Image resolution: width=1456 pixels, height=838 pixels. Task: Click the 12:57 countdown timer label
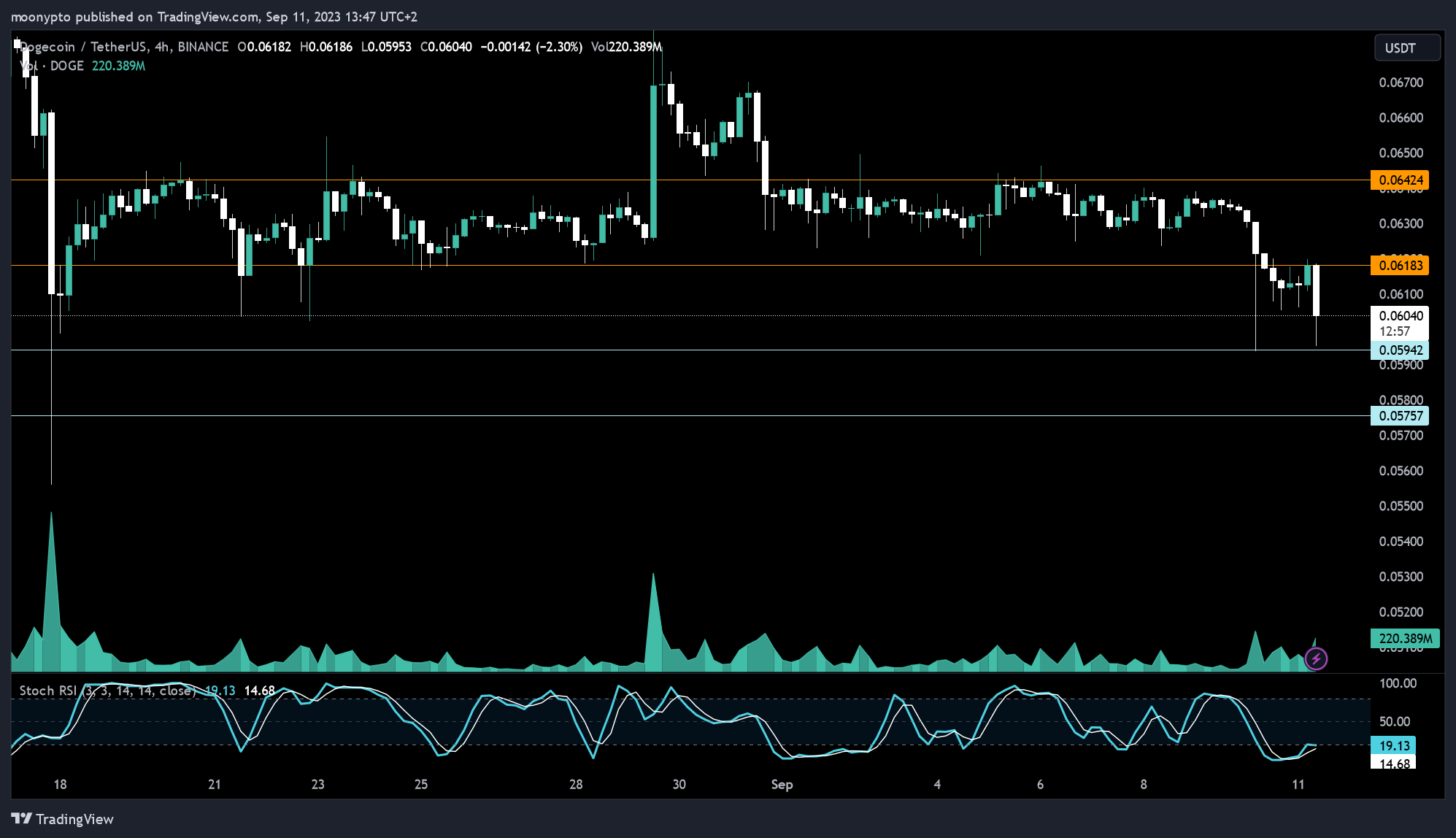[x=1394, y=331]
